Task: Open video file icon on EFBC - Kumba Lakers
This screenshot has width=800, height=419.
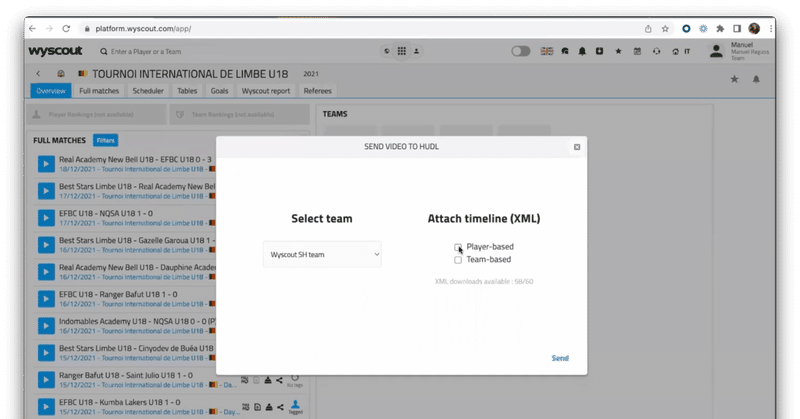Action: click(258, 407)
